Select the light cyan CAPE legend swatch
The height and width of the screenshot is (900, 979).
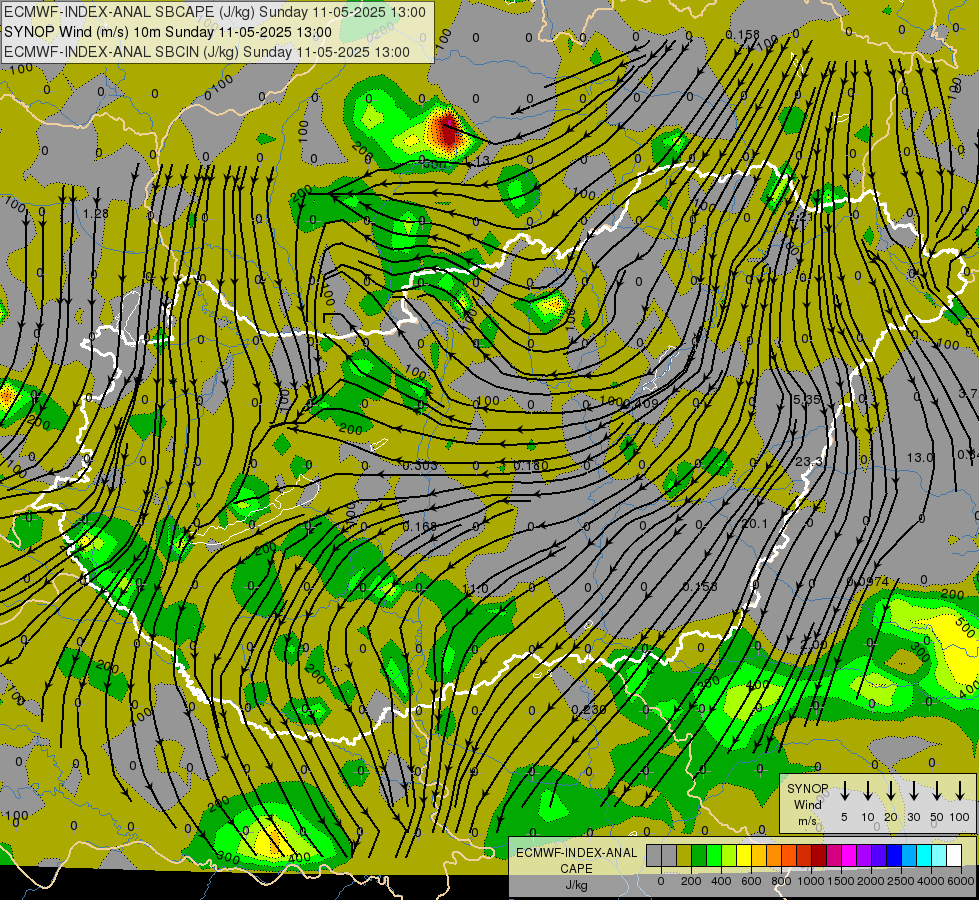pos(940,855)
